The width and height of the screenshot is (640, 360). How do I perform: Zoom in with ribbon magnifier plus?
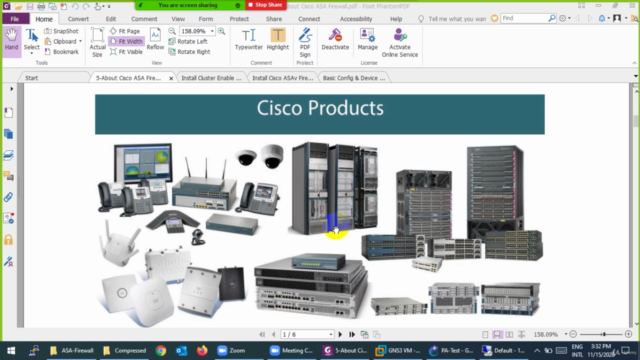tap(222, 31)
